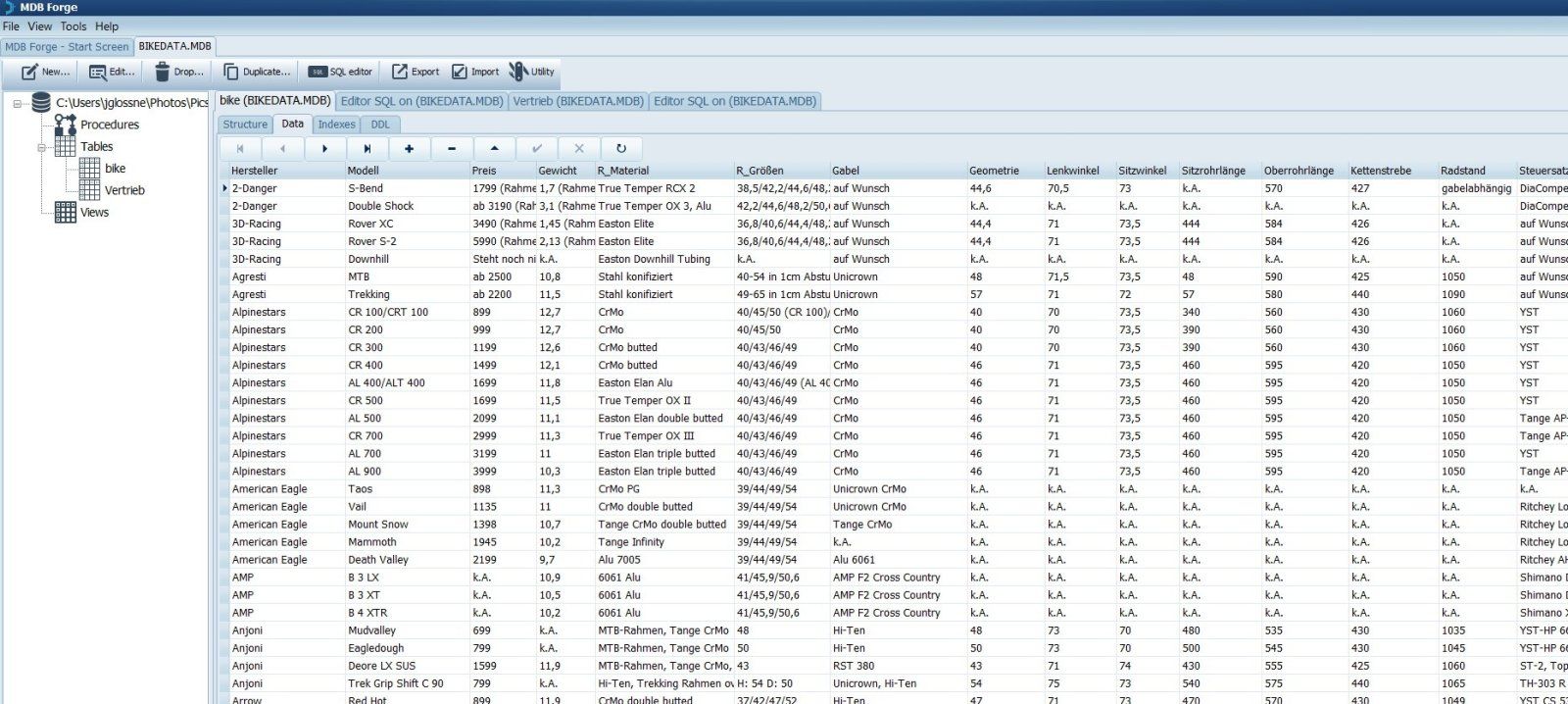
Task: Open the SQL editor from toolbar
Action: coord(340,72)
